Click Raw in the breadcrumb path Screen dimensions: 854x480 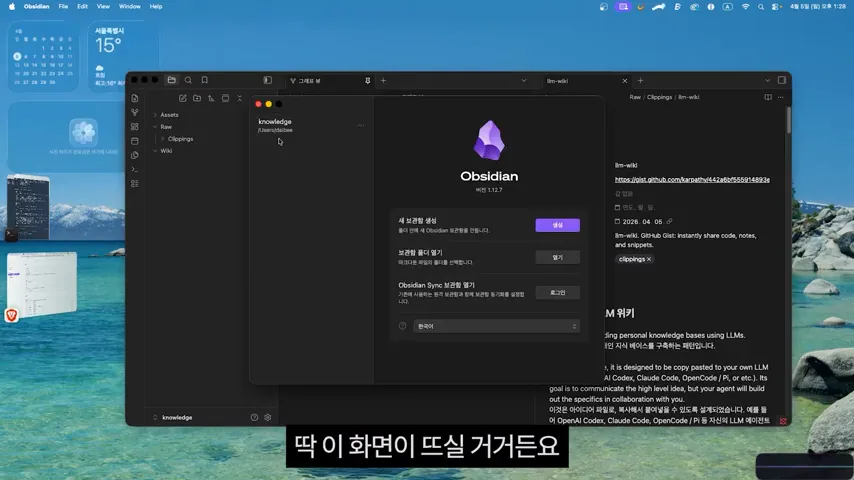(x=635, y=98)
